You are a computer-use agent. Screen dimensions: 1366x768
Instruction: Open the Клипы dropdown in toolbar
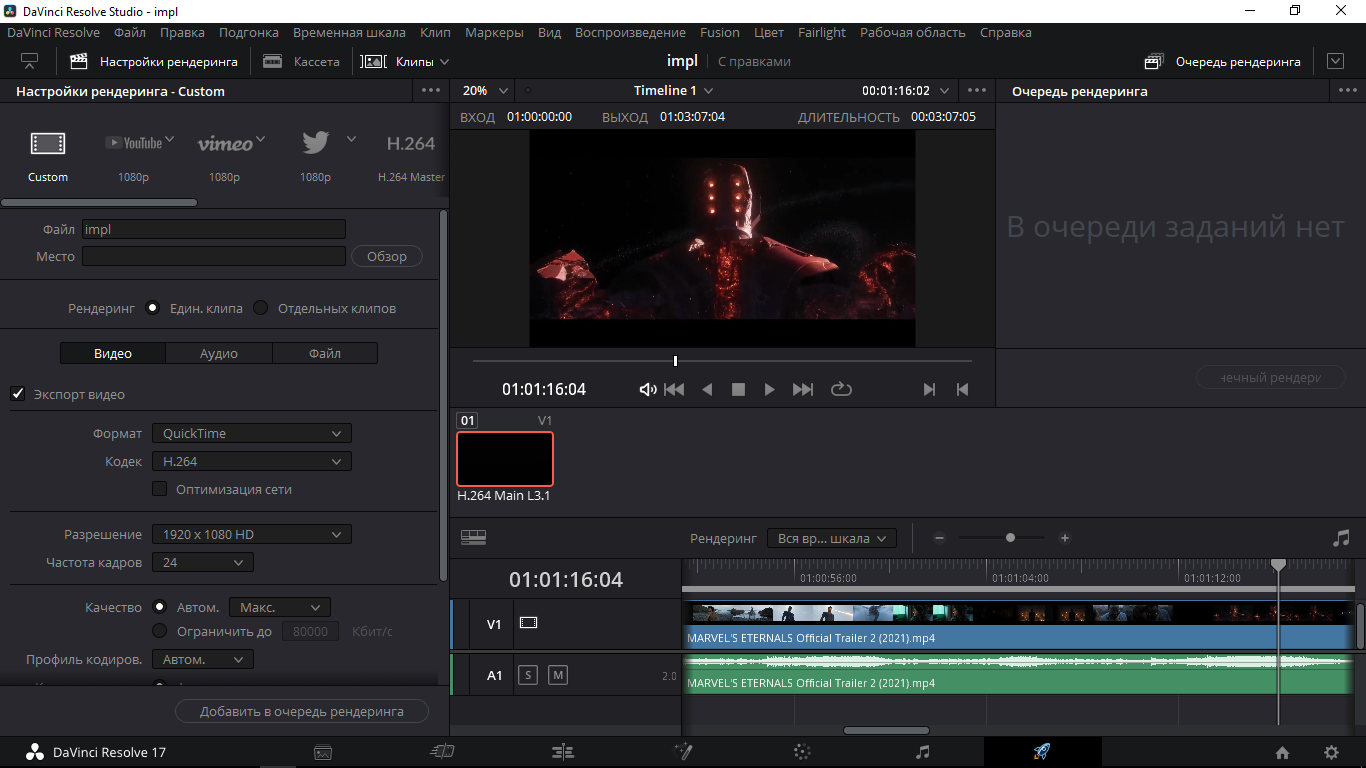coord(405,61)
